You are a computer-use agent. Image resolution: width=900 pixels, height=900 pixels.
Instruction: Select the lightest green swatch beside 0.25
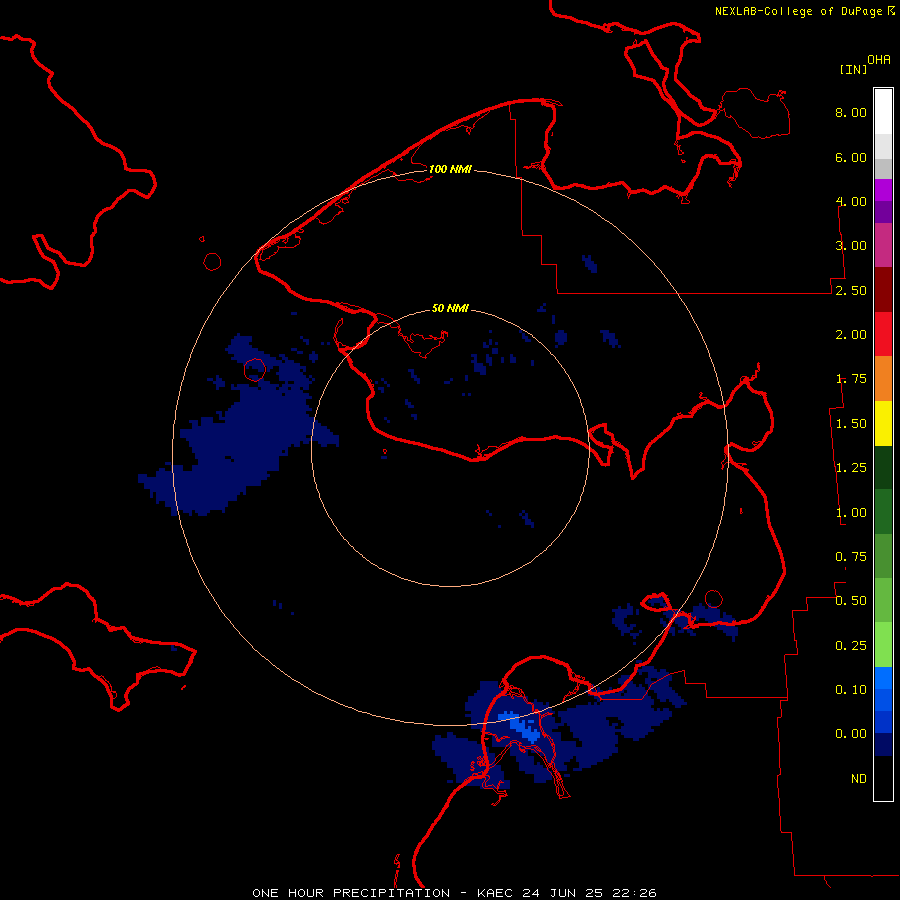pyautogui.click(x=883, y=645)
